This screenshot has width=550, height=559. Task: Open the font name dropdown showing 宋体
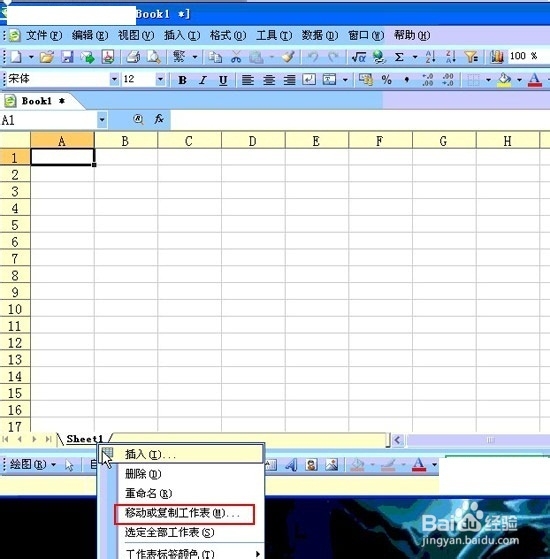point(114,79)
